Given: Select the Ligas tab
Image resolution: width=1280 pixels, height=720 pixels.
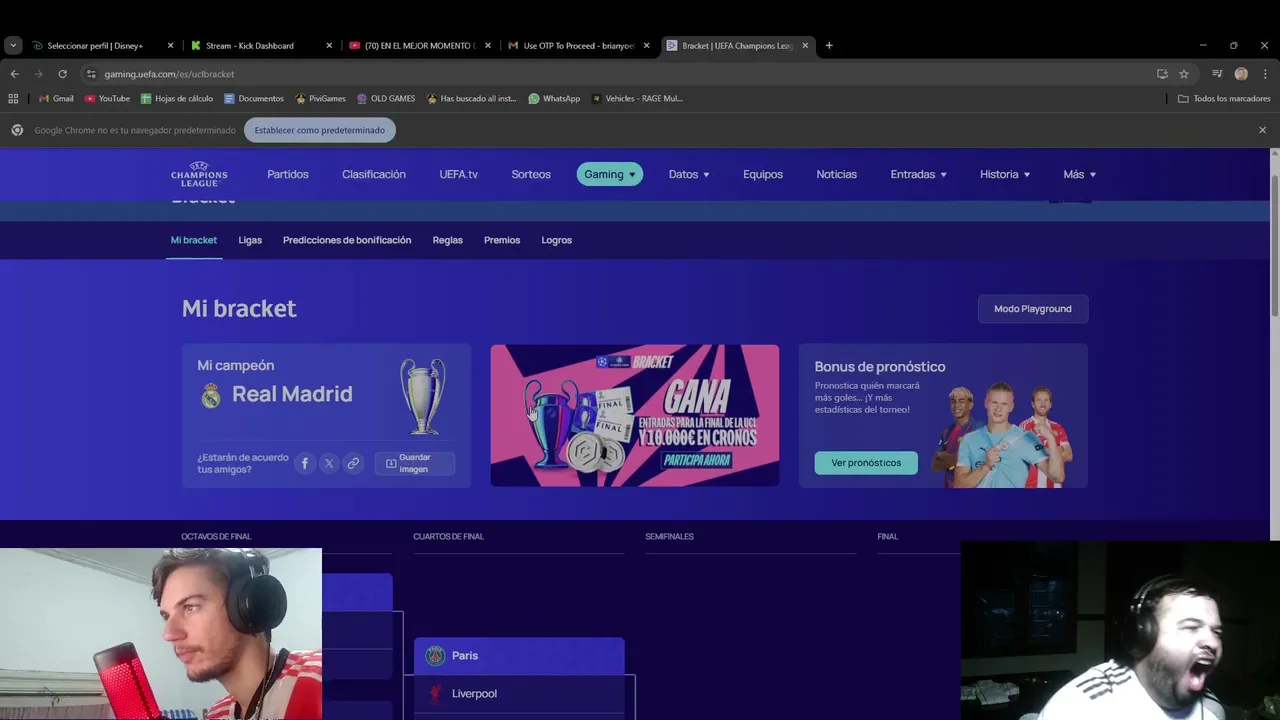Looking at the screenshot, I should coord(250,240).
